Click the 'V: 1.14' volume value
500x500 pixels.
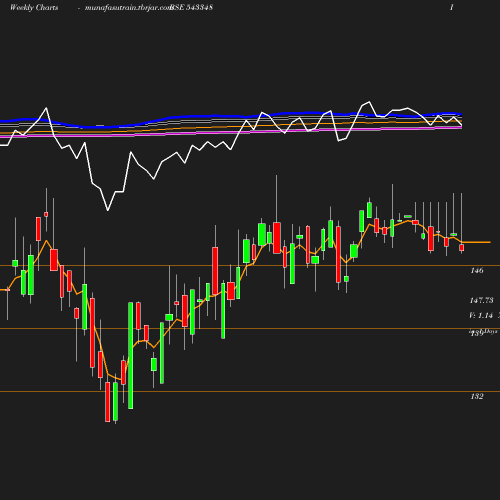pos(481,315)
